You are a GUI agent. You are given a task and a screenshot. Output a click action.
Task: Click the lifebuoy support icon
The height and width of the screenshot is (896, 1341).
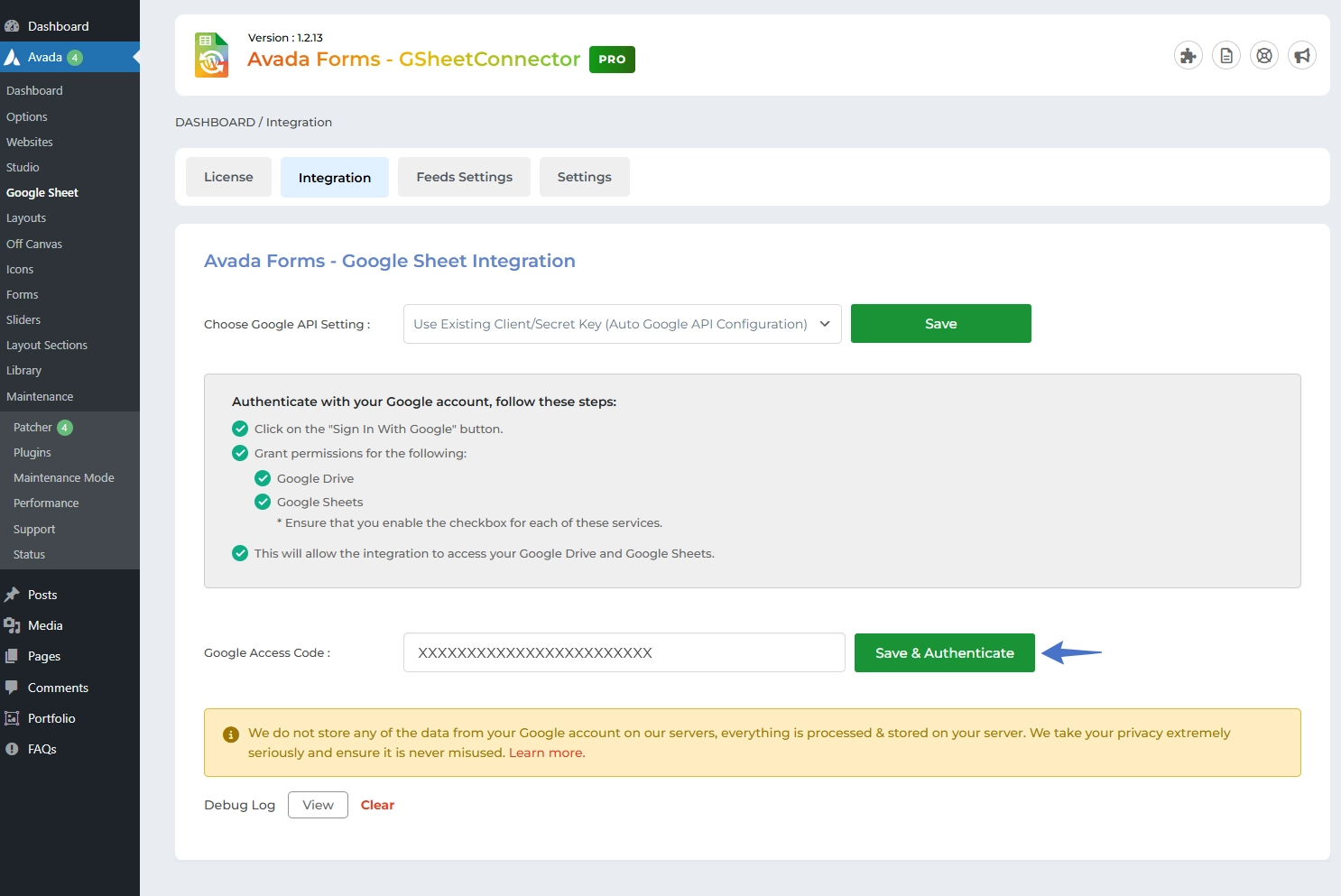click(1263, 56)
